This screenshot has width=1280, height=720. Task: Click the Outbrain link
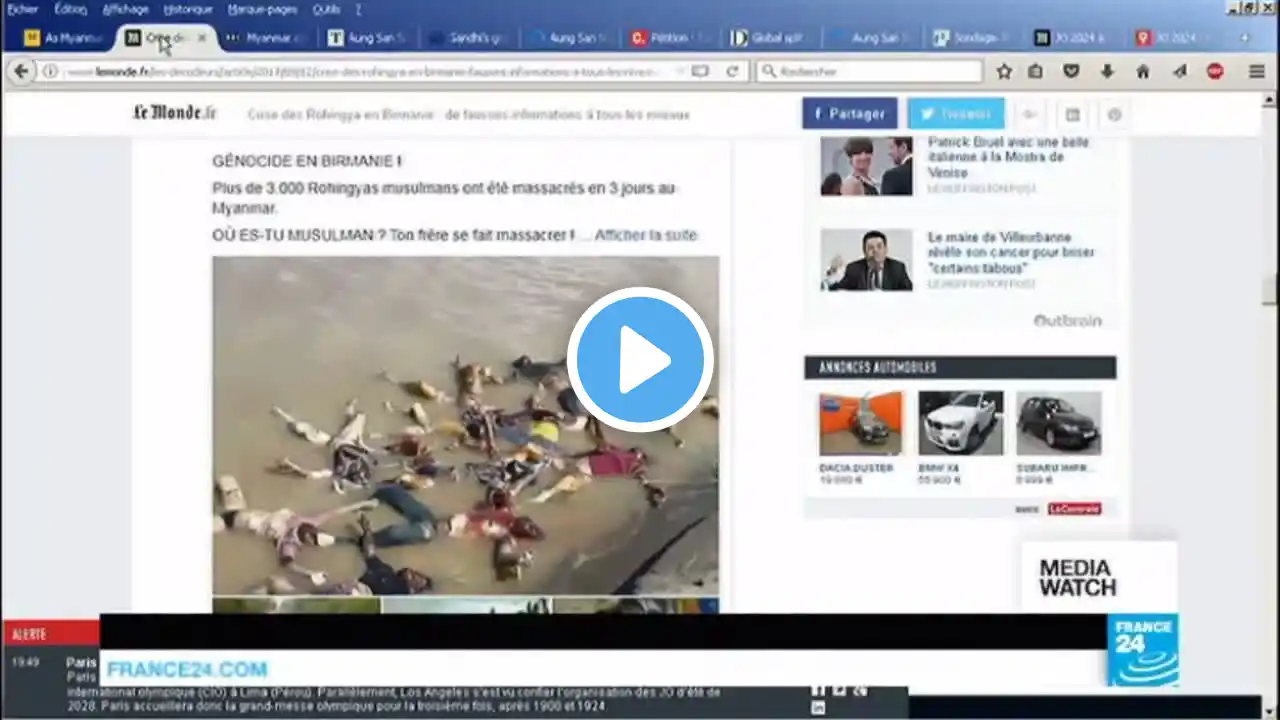(x=1067, y=320)
